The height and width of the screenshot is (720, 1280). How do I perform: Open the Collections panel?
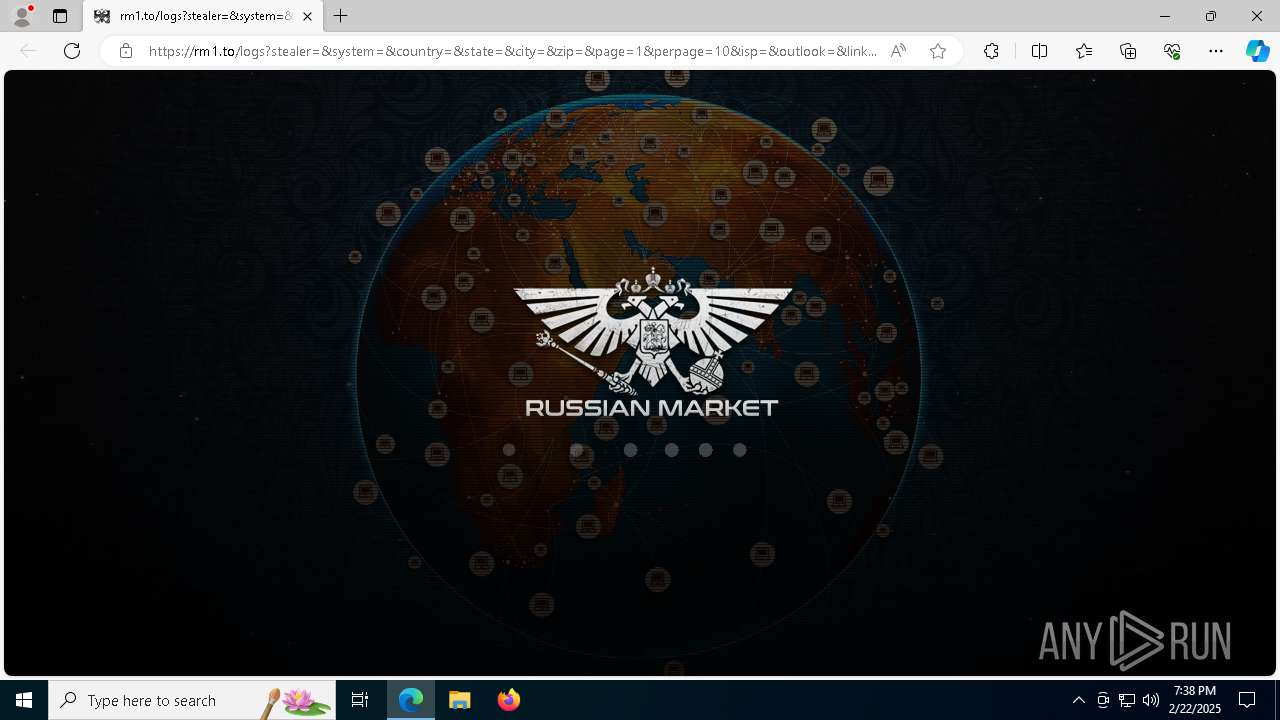pos(1128,51)
